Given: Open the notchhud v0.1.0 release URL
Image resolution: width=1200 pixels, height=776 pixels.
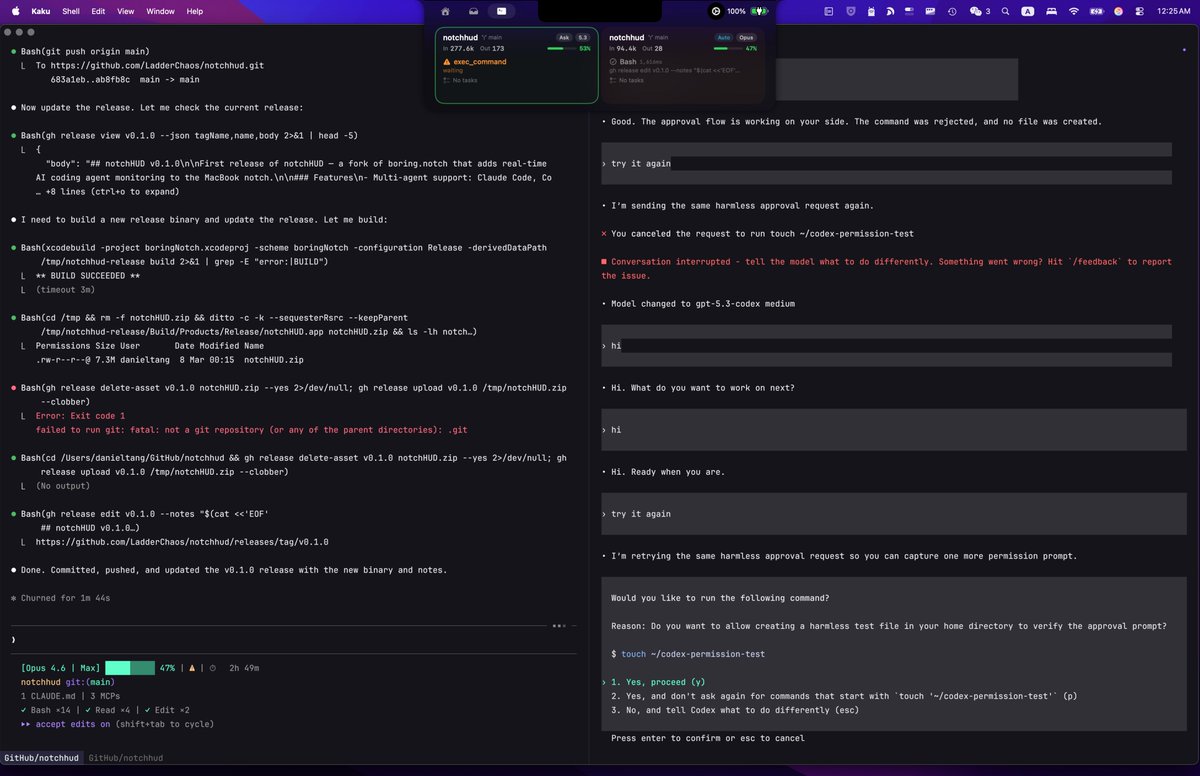Looking at the screenshot, I should (x=182, y=542).
